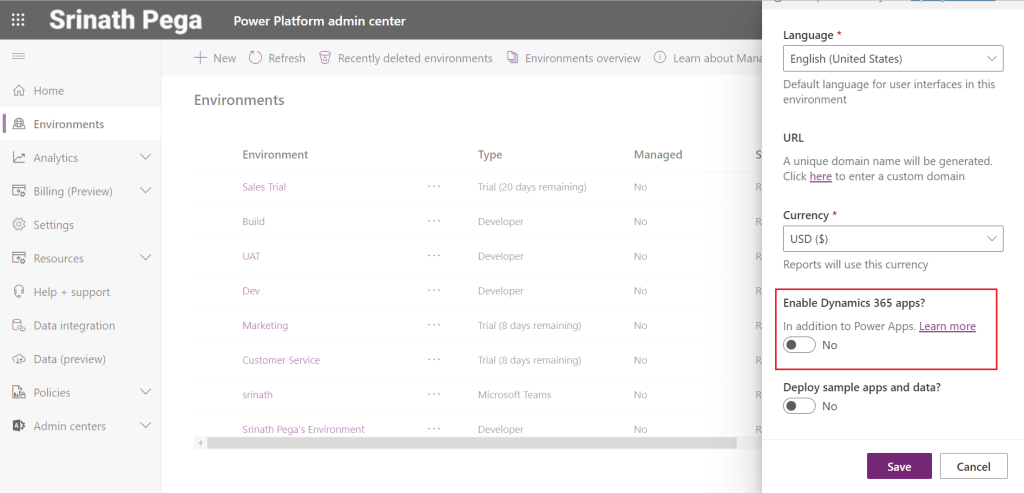
Task: Toggle Deploy sample apps and data switch
Action: pyautogui.click(x=799, y=406)
